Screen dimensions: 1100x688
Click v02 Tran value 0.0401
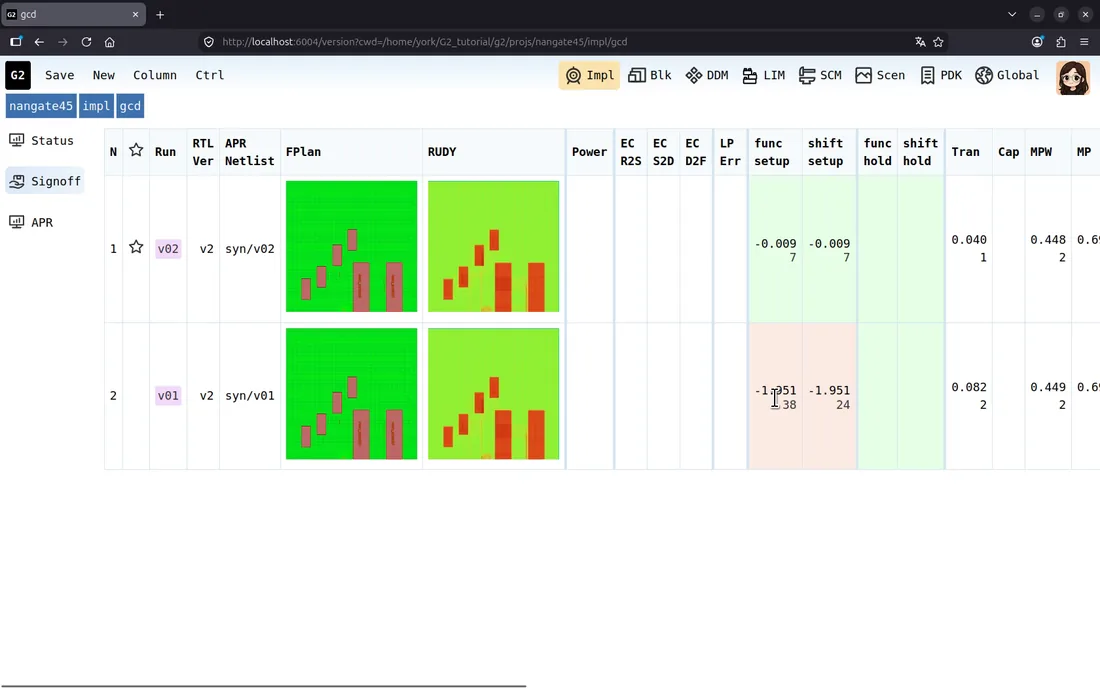[x=969, y=248]
